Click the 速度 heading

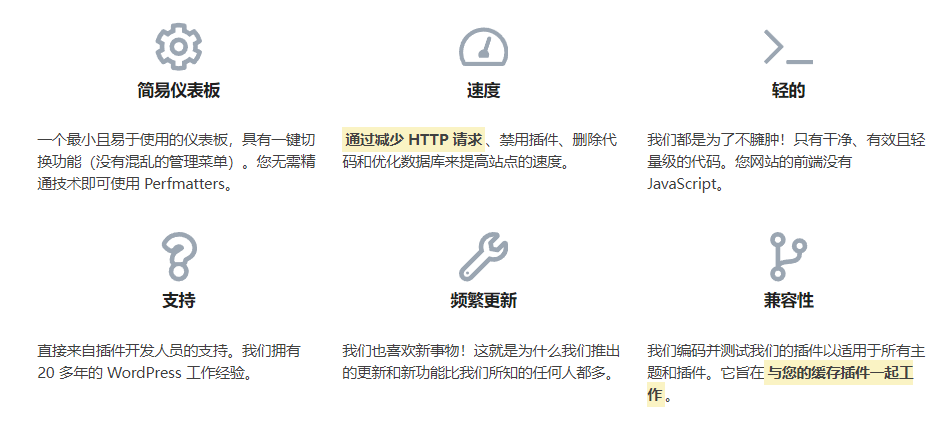[x=483, y=91]
